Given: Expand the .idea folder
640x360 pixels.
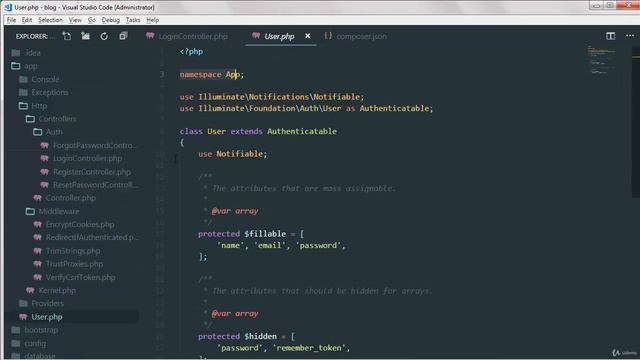Looking at the screenshot, I should pyautogui.click(x=26, y=53).
